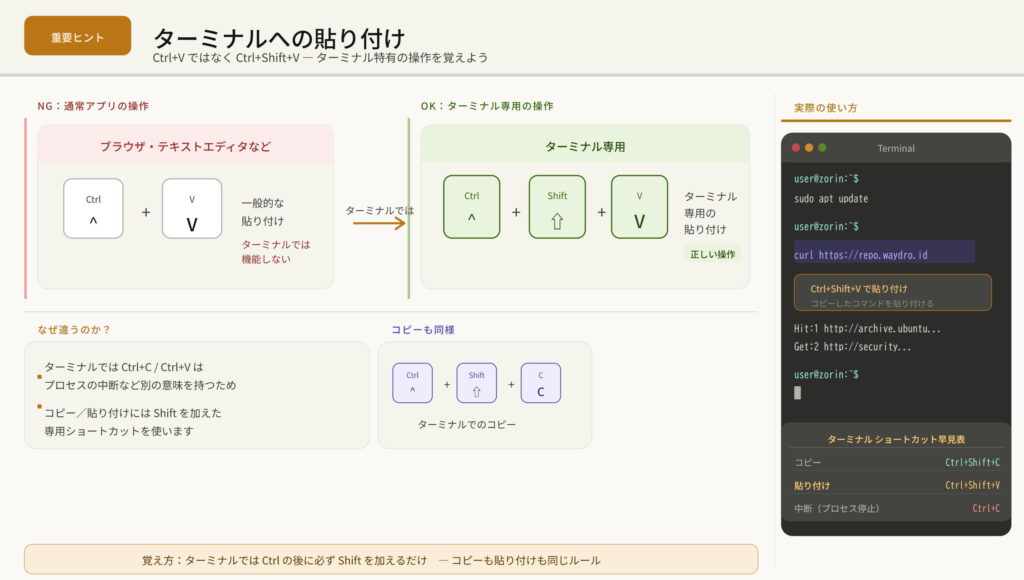Click the terminal cursor block at last prompt

click(x=797, y=392)
